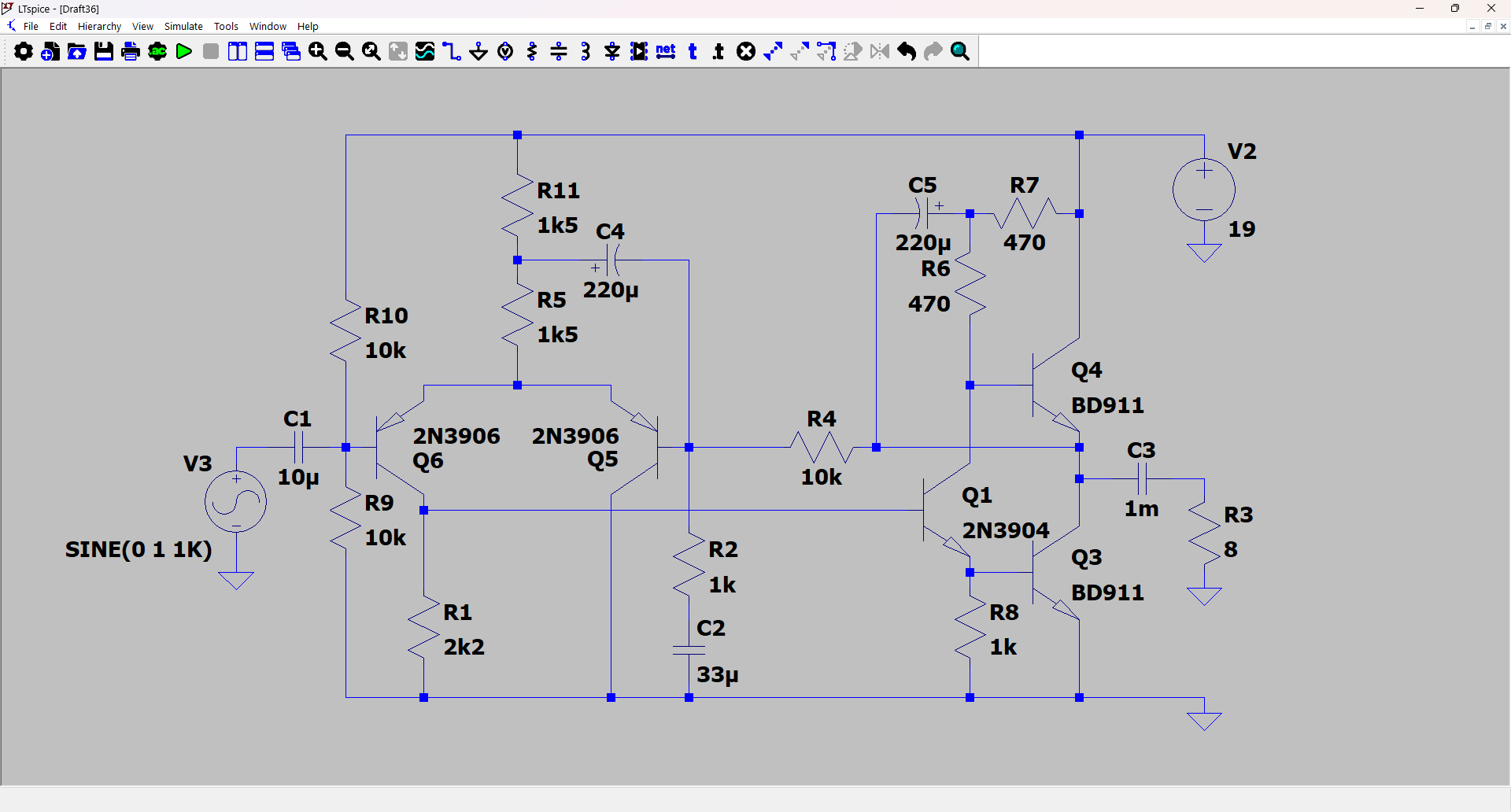Place a Ground symbol tool
Viewport: 1511px width, 812px height.
[x=478, y=52]
